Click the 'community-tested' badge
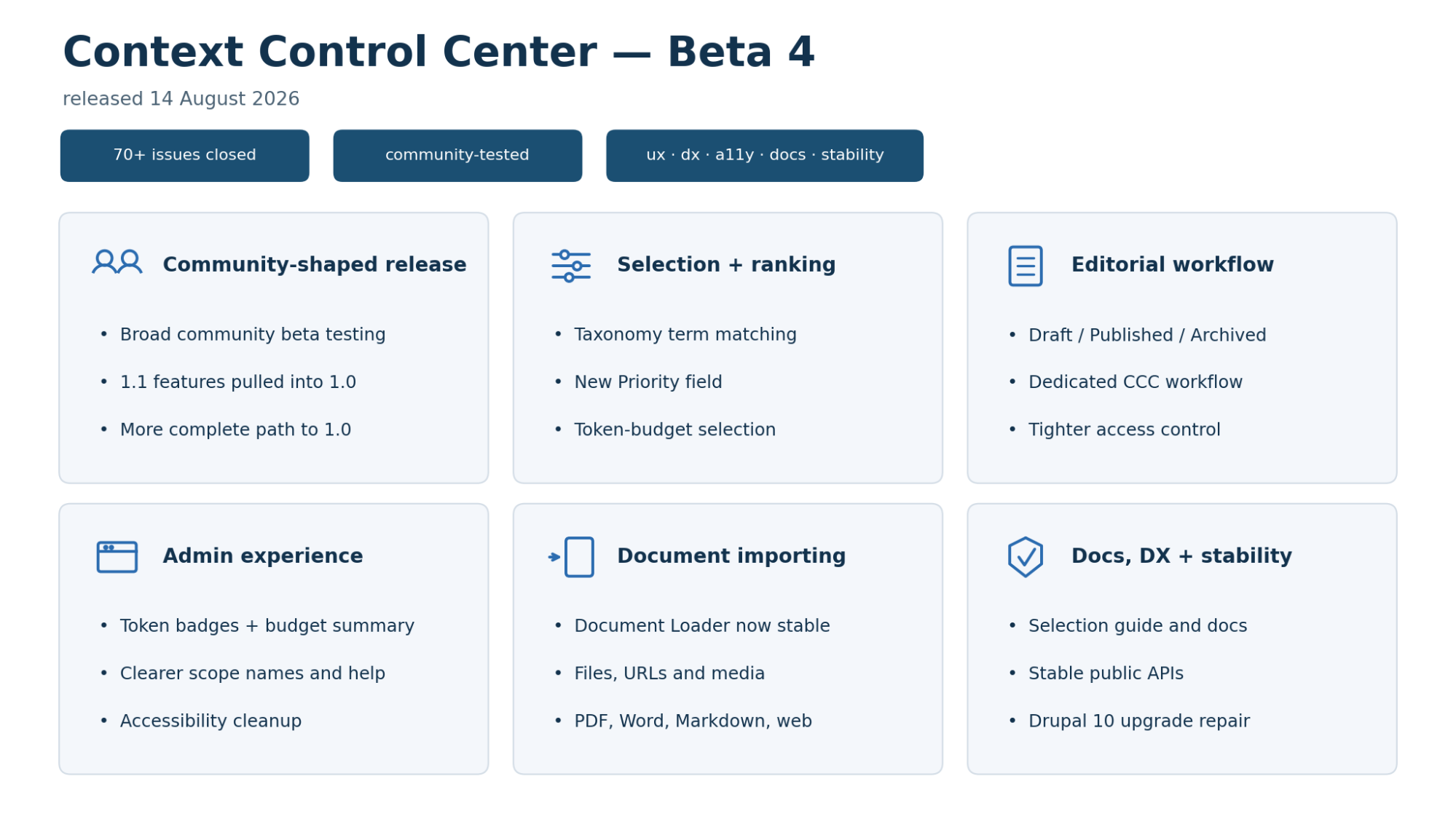 [457, 156]
